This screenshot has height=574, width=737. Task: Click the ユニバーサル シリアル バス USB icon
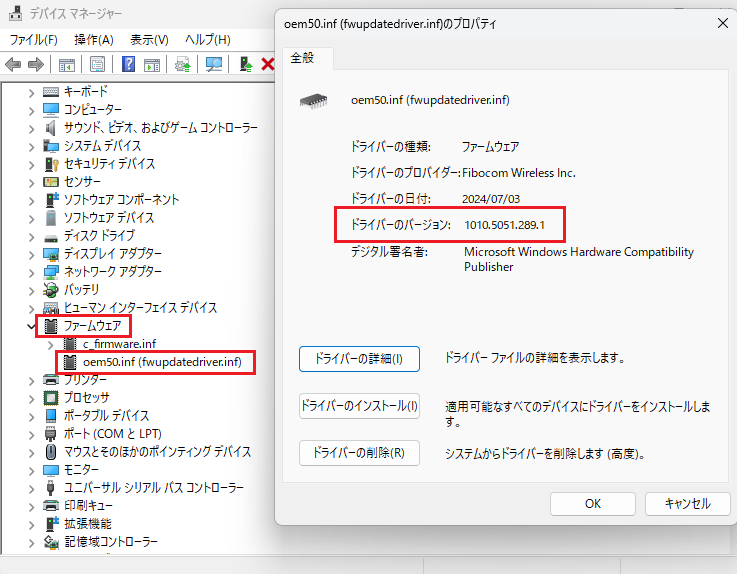coord(50,488)
